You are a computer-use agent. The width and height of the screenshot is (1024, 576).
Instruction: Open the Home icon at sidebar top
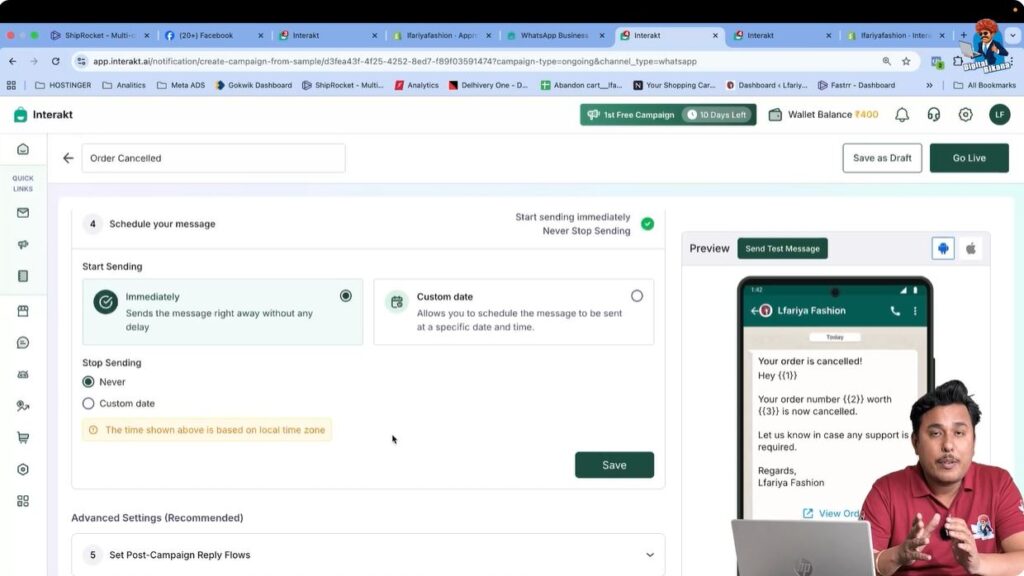24,147
